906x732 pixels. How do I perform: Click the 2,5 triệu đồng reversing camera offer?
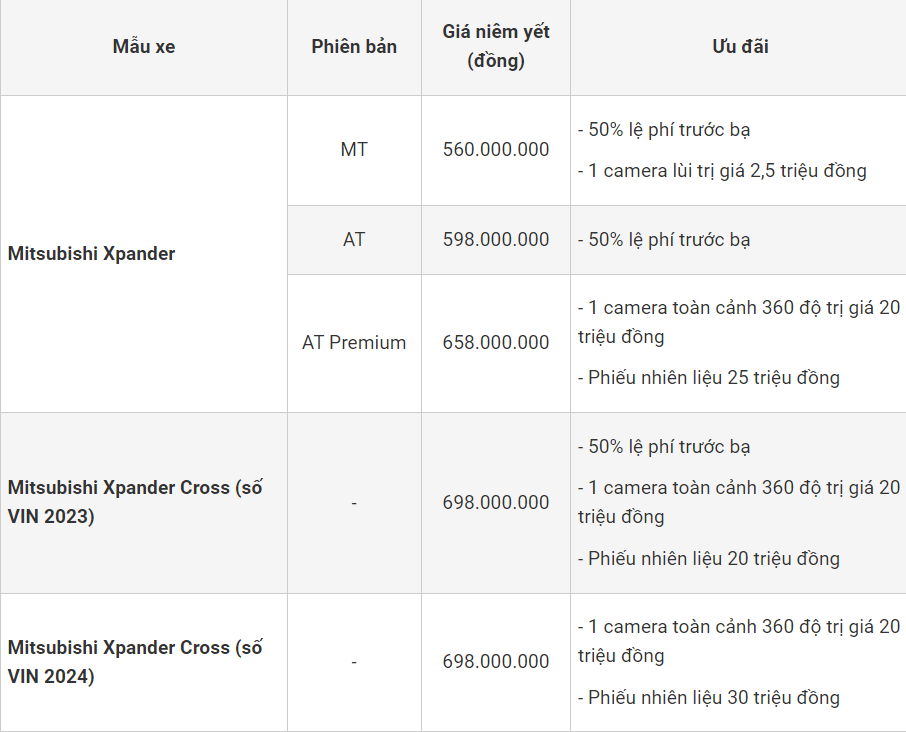(x=722, y=171)
